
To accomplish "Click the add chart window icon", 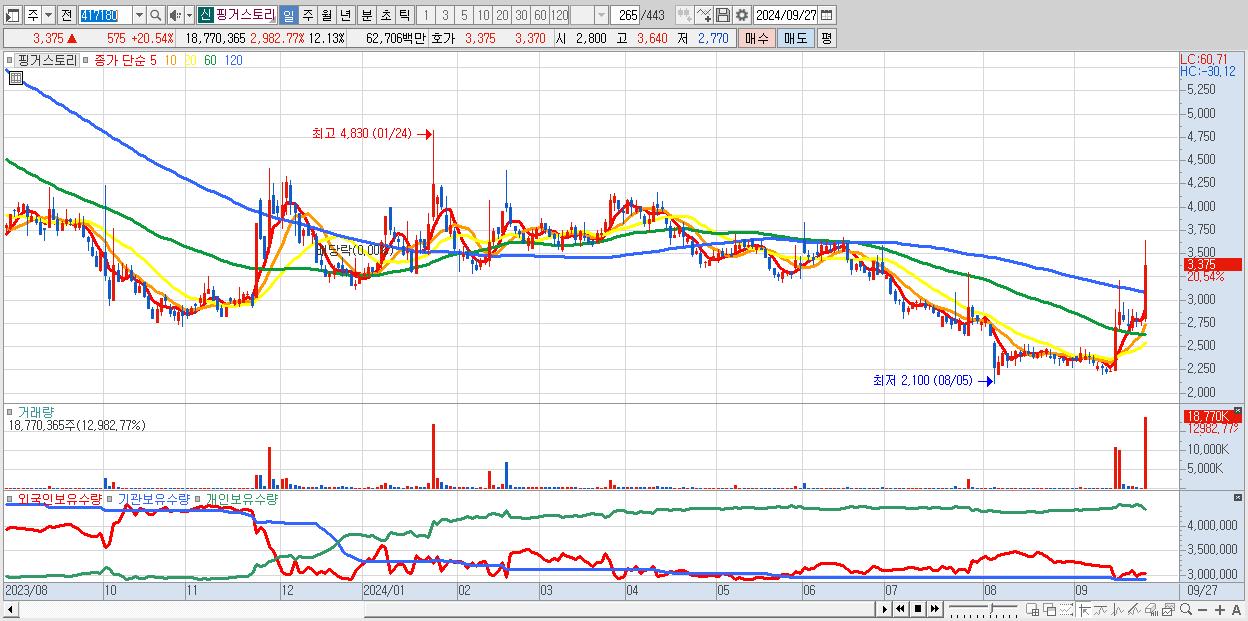I will pyautogui.click(x=1033, y=609).
